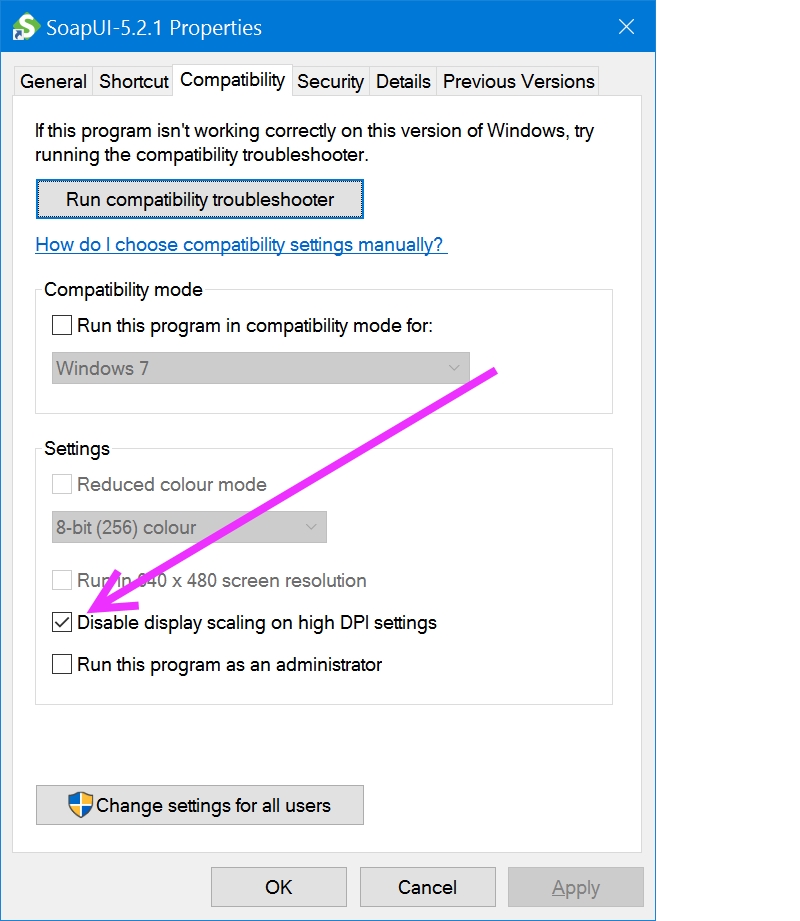Switch to the General tab
The image size is (800, 921).
(x=52, y=81)
